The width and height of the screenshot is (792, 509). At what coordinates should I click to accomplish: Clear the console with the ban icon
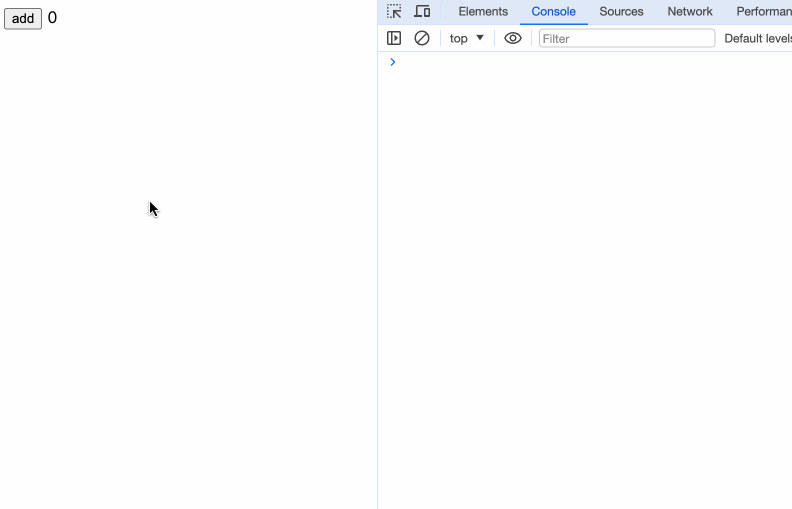tap(422, 38)
